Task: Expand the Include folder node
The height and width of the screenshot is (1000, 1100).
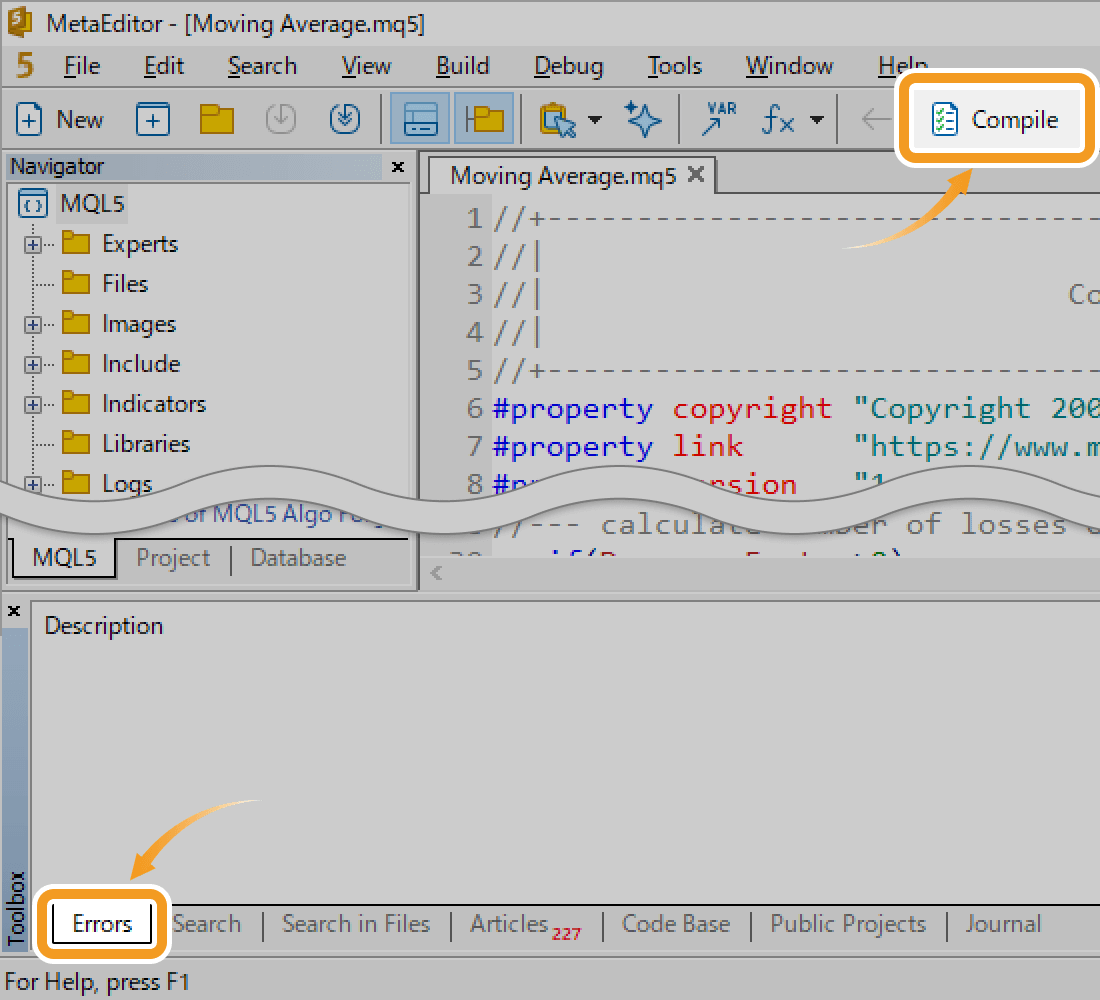Action: [33, 365]
